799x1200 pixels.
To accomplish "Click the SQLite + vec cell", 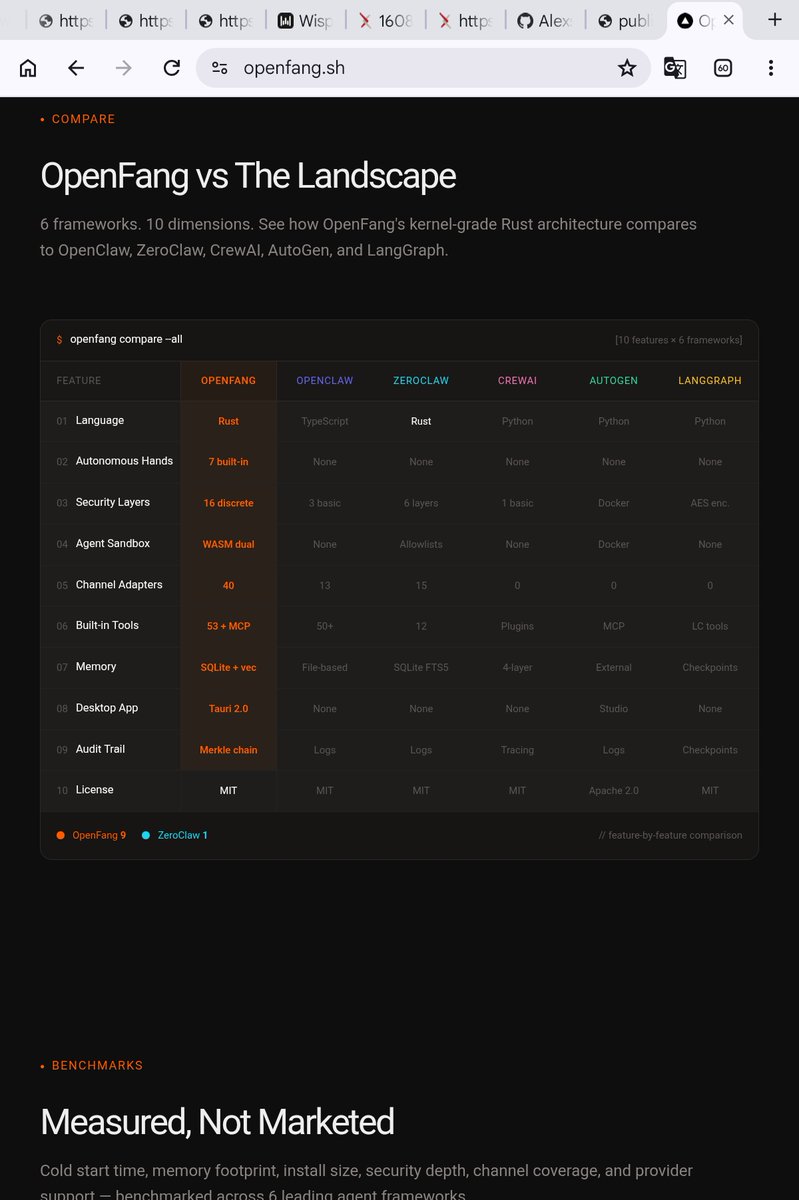I will 228,668.
